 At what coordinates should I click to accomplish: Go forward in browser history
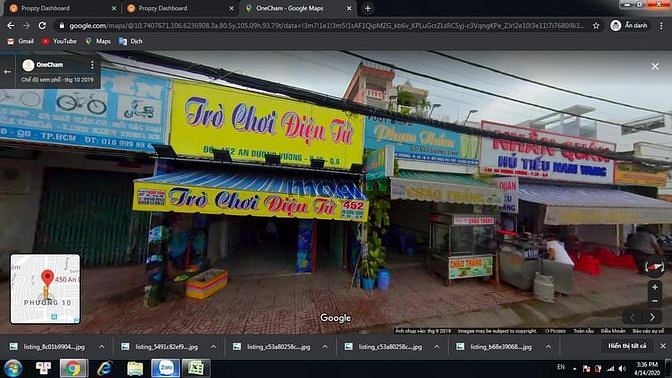(27, 26)
